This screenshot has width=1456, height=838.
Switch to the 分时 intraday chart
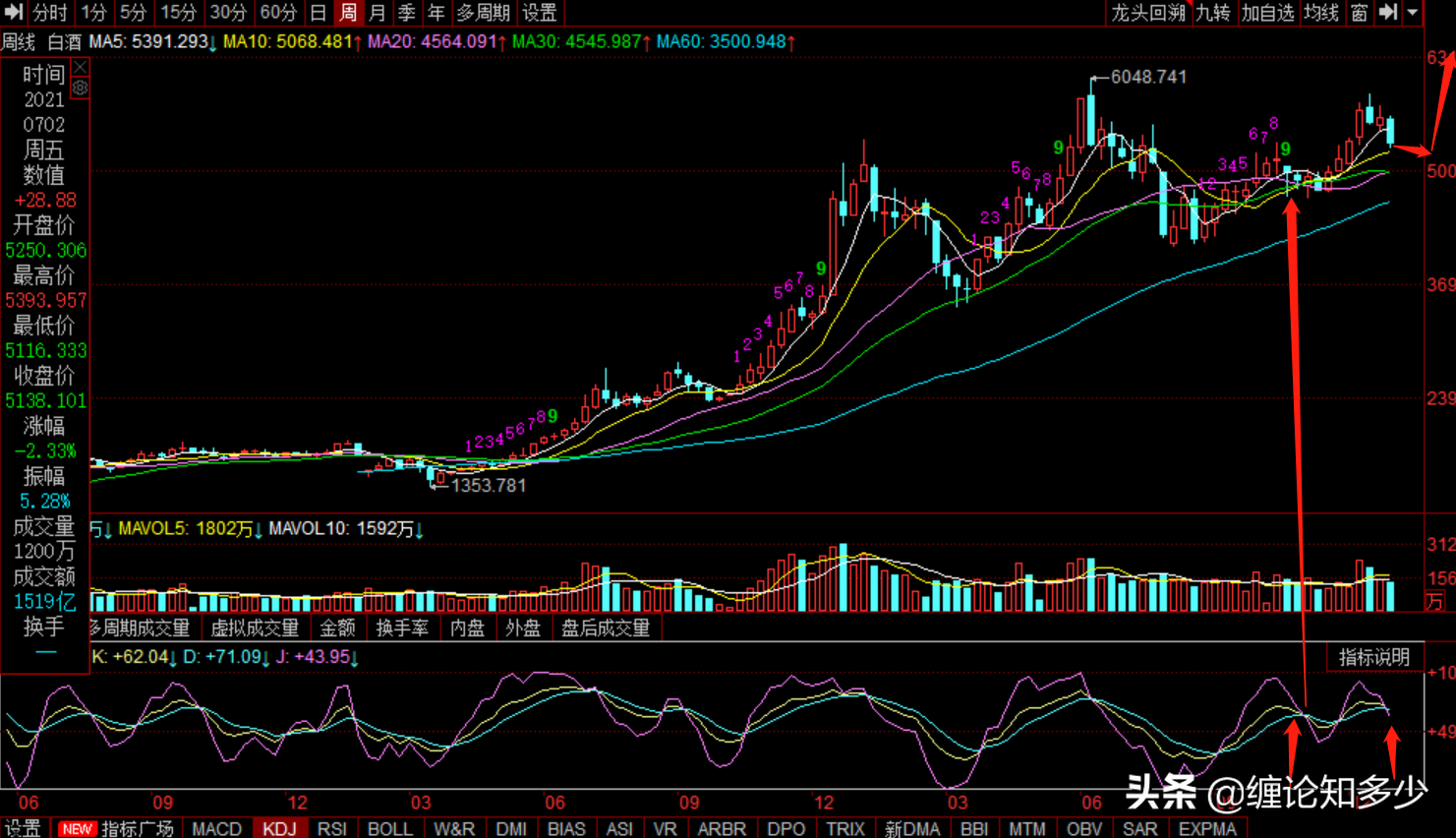coord(50,12)
